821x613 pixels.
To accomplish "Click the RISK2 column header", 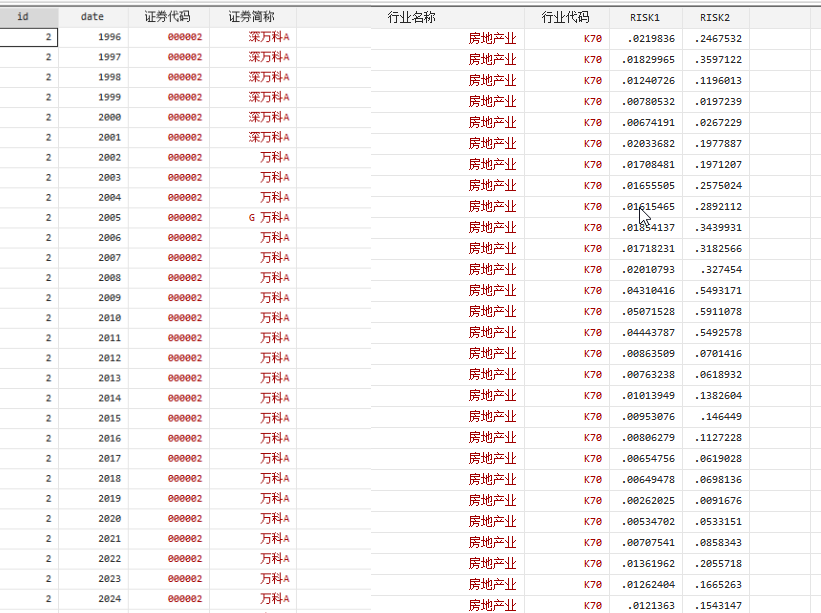I will pos(714,18).
